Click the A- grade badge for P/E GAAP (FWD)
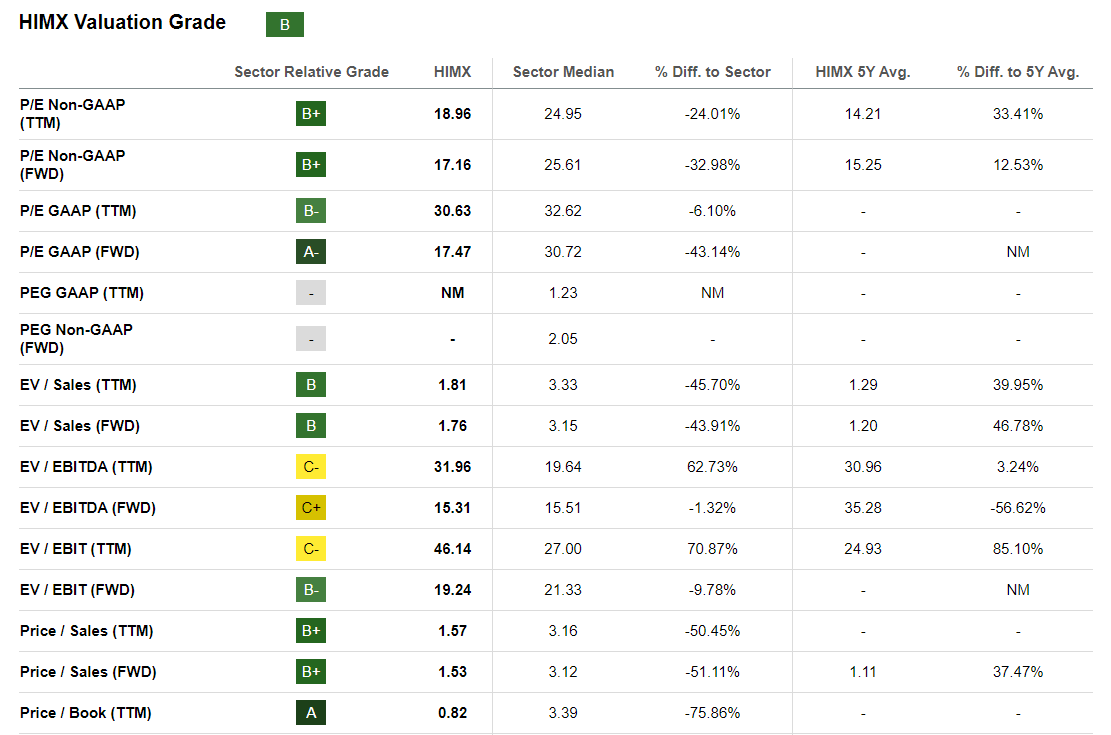This screenshot has height=735, width=1111. [x=311, y=252]
